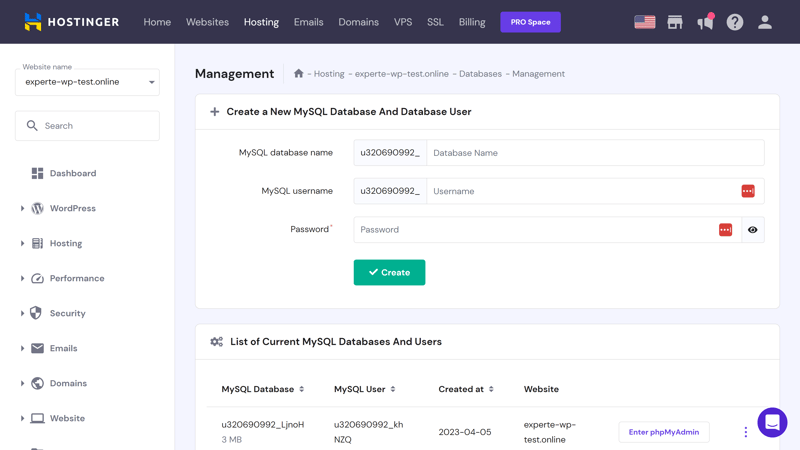800x450 pixels.
Task: Expand the WordPress sidebar section
Action: pos(22,208)
